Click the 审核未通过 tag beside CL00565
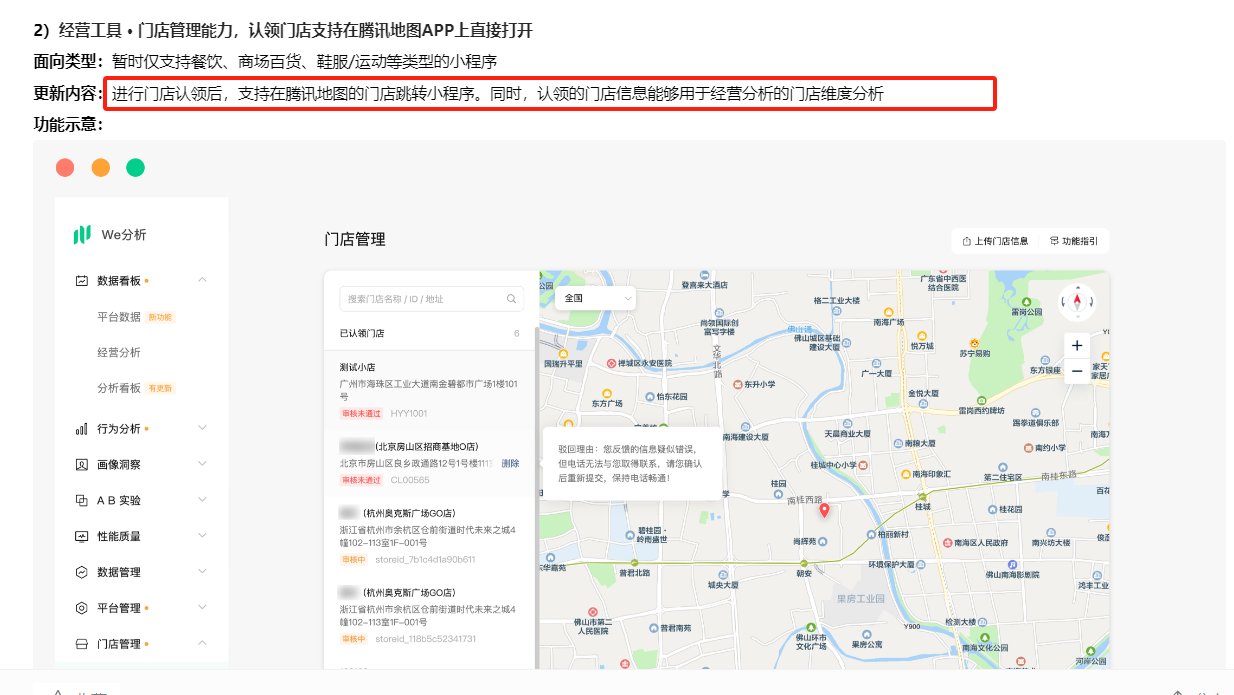Image resolution: width=1234 pixels, height=695 pixels. tap(361, 480)
